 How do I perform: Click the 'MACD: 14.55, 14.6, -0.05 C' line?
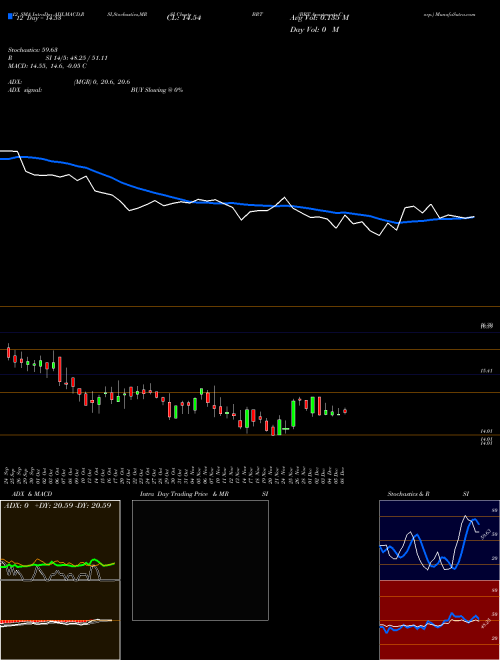point(48,66)
